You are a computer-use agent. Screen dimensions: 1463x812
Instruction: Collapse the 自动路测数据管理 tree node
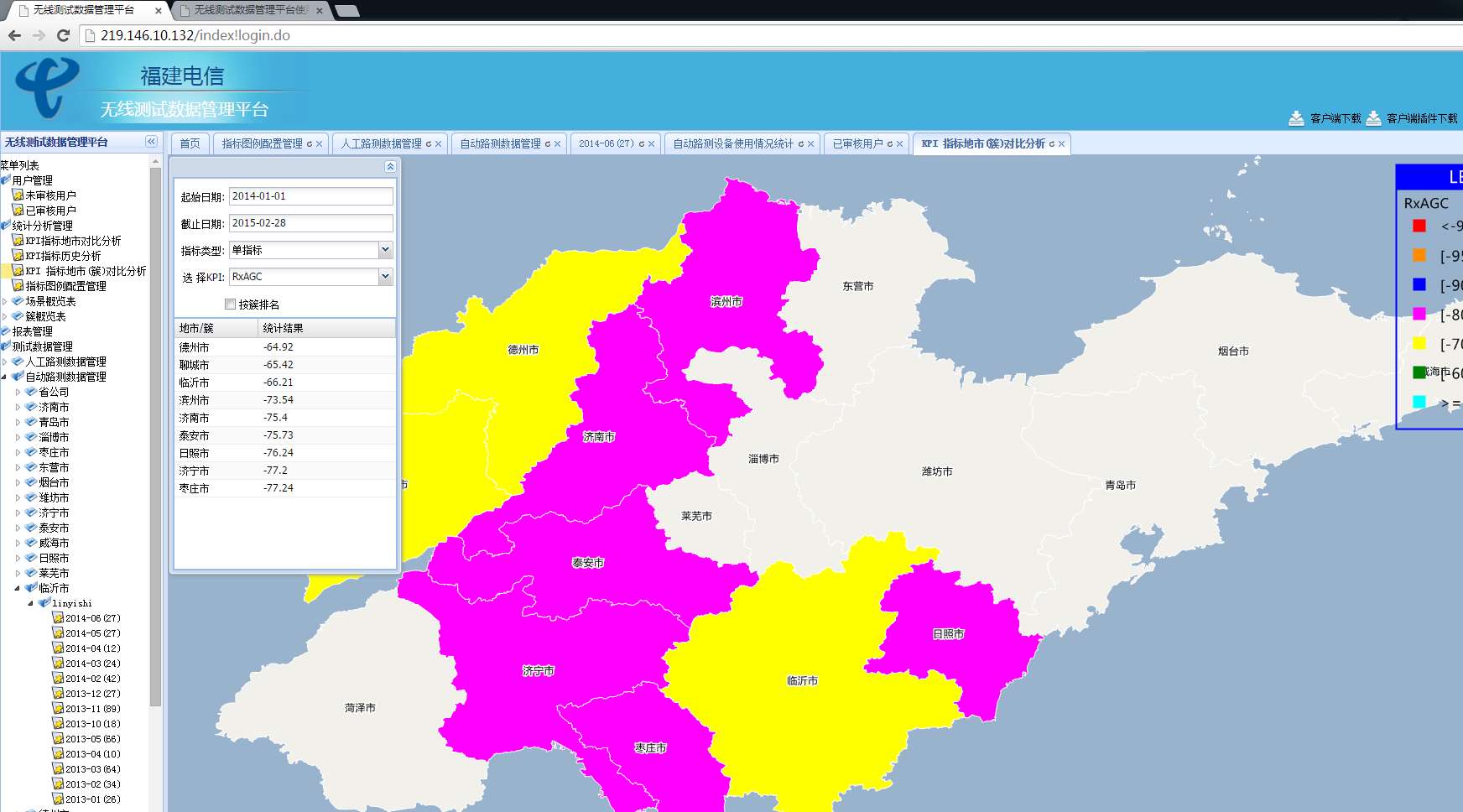tap(4, 377)
